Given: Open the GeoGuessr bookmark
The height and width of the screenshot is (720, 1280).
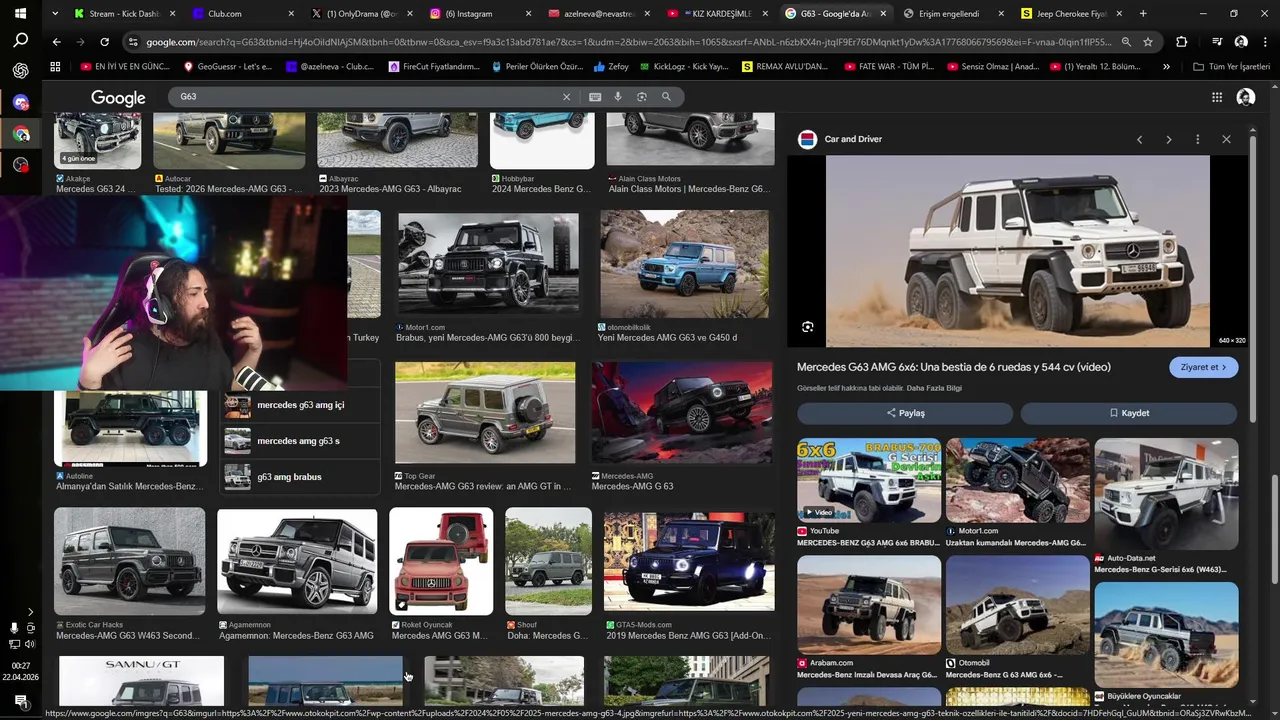Looking at the screenshot, I should pyautogui.click(x=228, y=67).
